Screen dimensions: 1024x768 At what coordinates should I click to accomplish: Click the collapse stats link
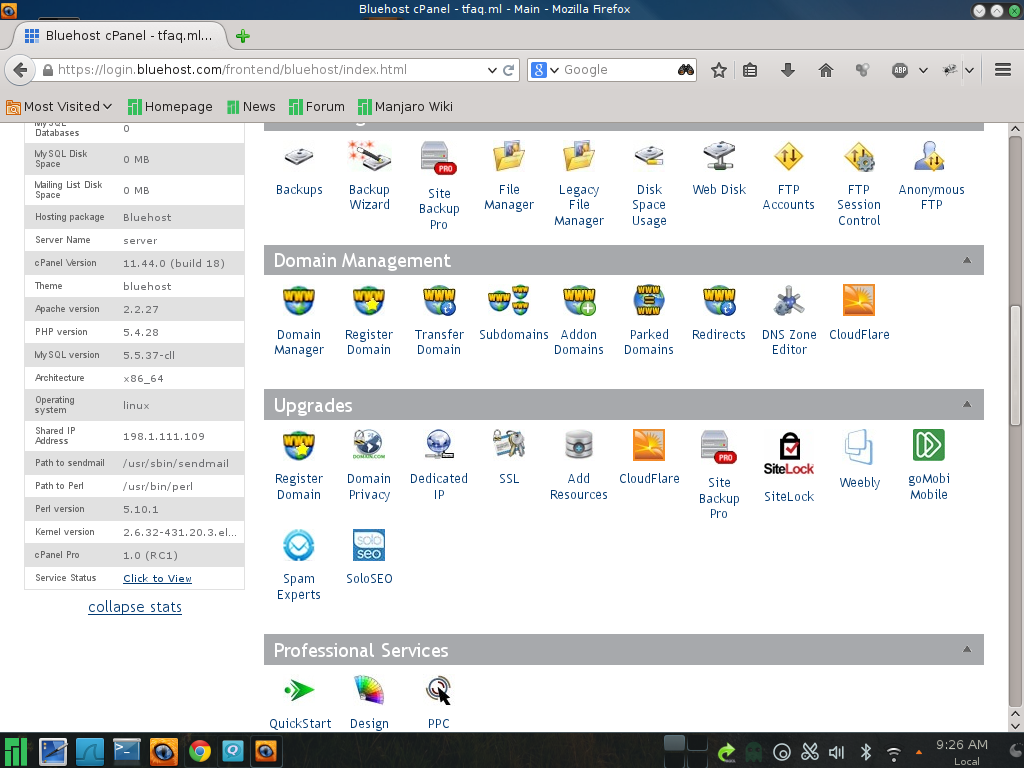[x=135, y=607]
